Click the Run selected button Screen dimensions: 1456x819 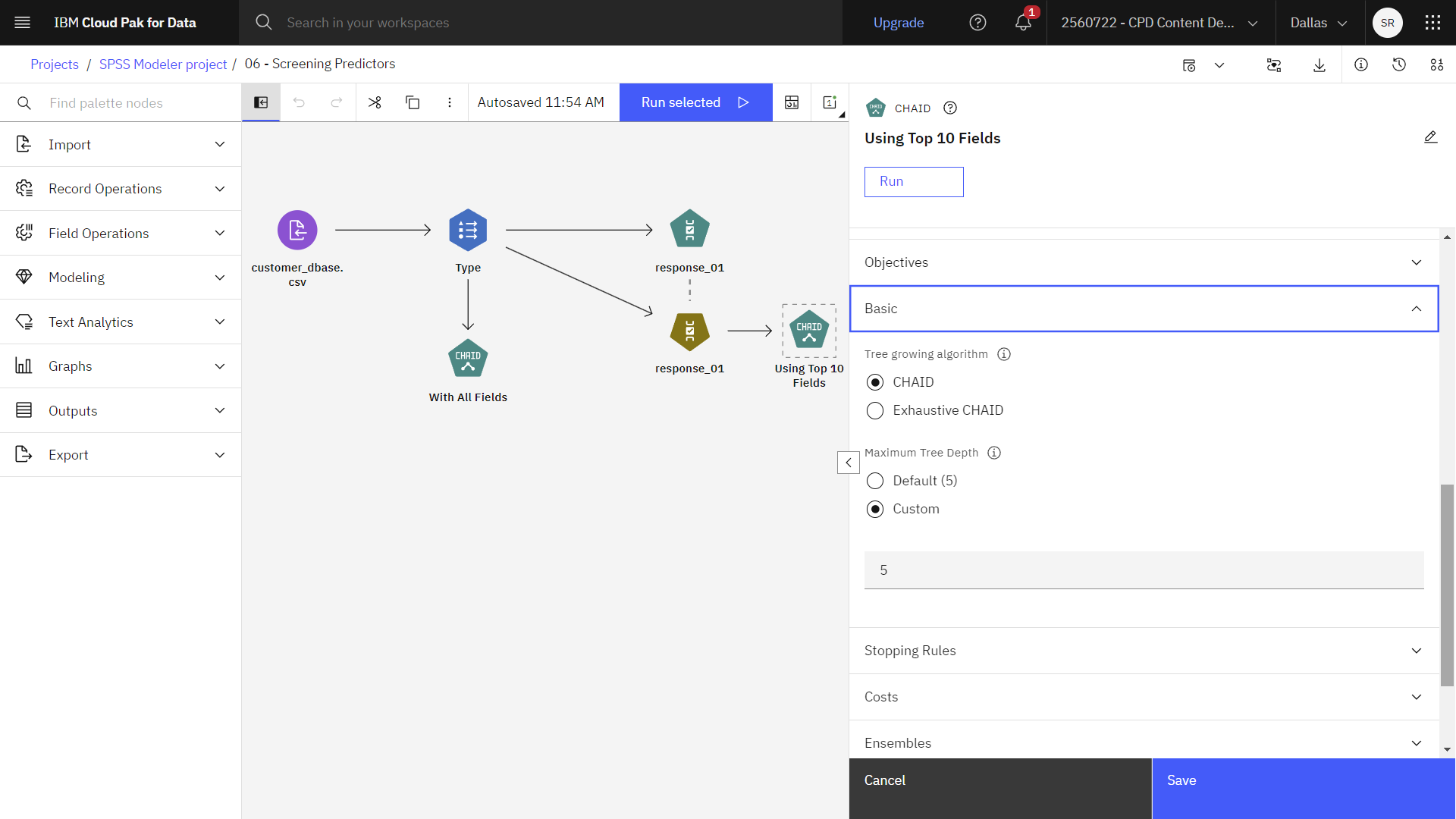tap(695, 102)
